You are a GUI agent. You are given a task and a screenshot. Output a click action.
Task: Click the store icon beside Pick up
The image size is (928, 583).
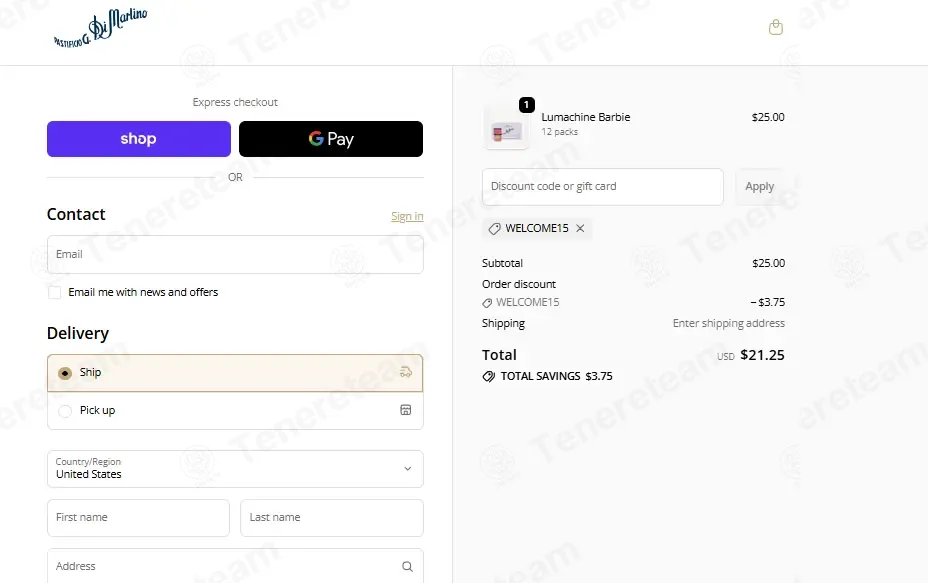[x=405, y=410]
